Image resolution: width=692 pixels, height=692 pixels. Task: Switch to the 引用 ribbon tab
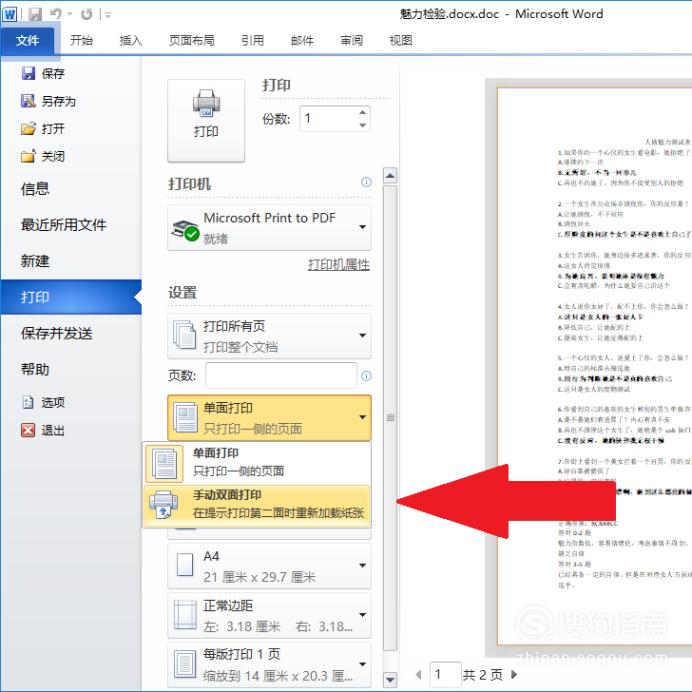click(x=252, y=41)
